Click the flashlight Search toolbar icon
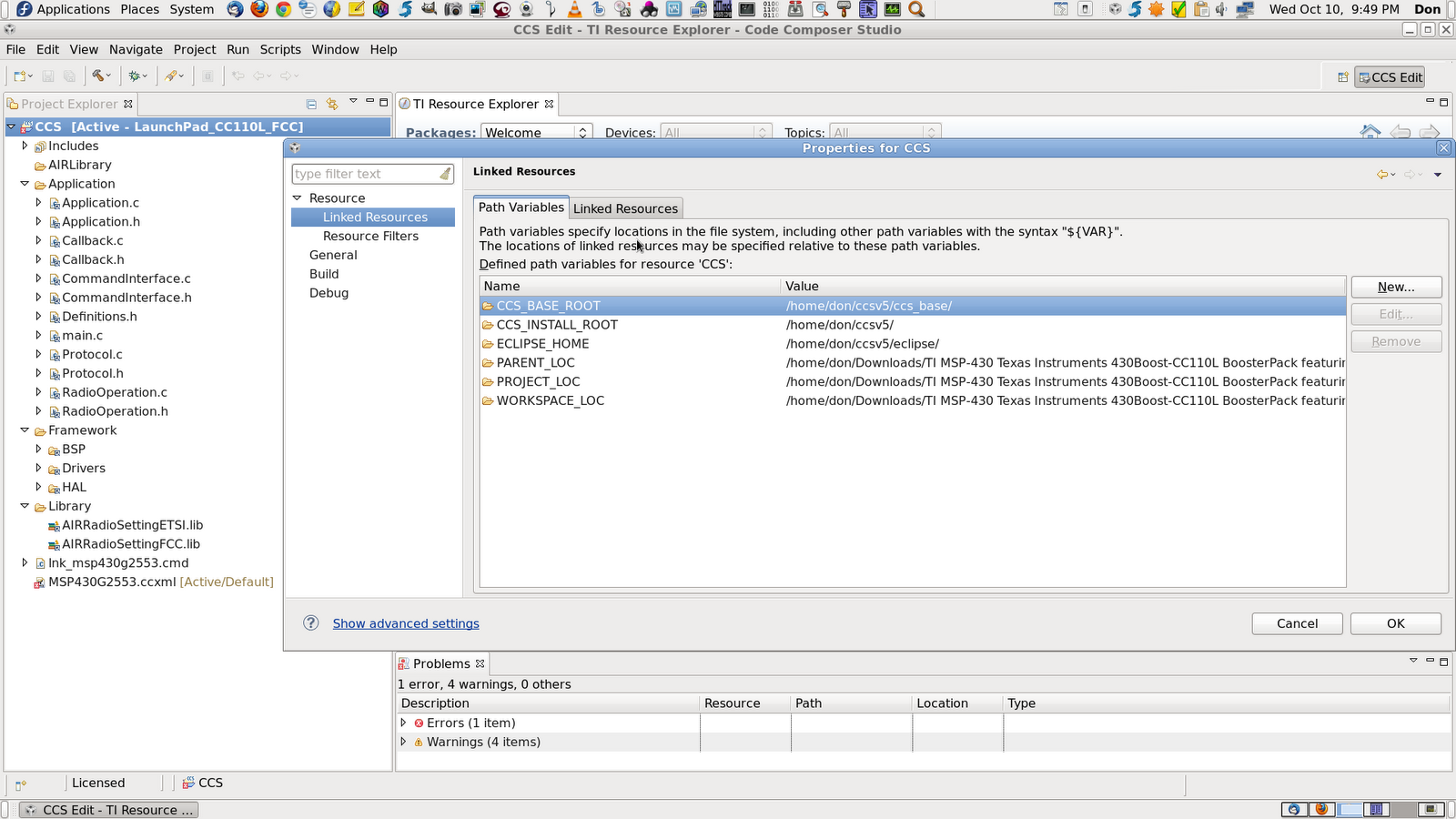This screenshot has height=819, width=1456. (x=170, y=76)
